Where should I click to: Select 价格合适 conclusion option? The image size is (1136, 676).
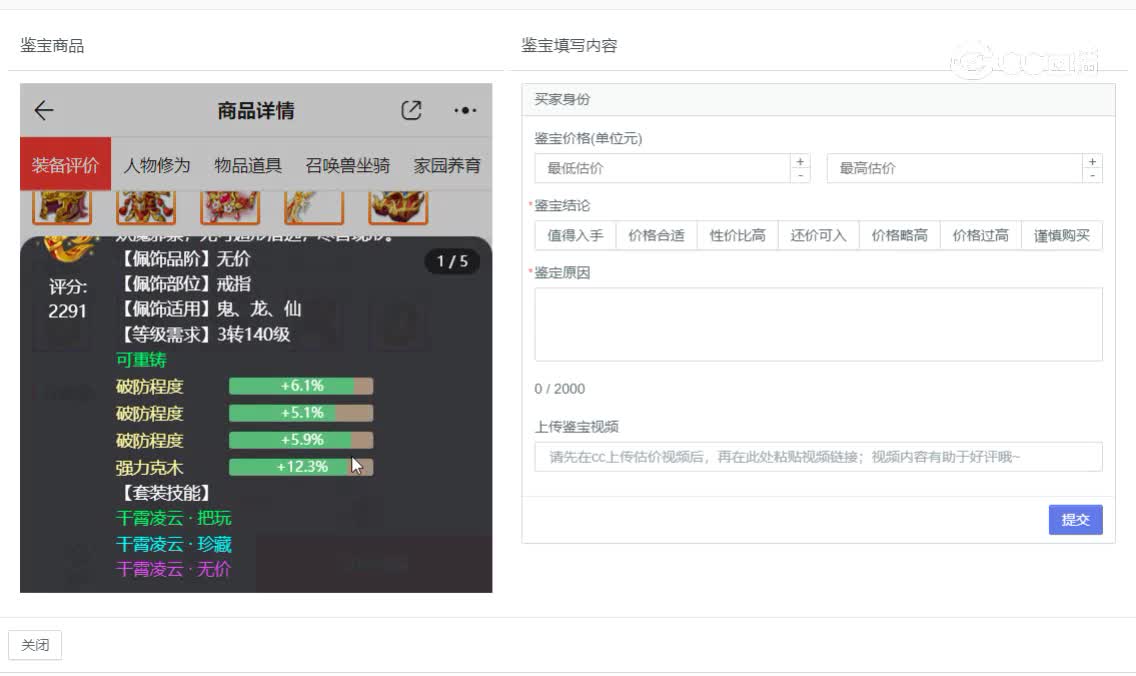(656, 235)
